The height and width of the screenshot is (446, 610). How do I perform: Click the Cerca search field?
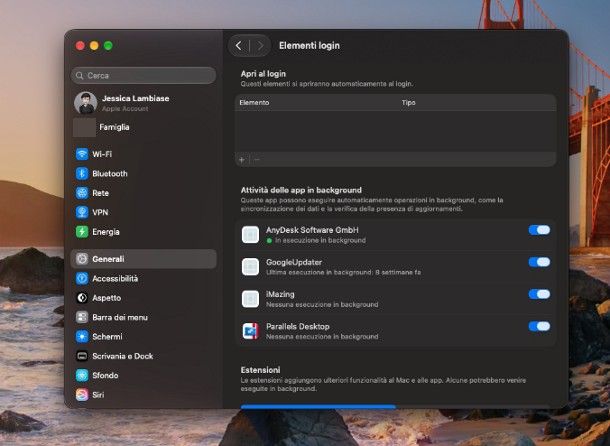[x=144, y=76]
